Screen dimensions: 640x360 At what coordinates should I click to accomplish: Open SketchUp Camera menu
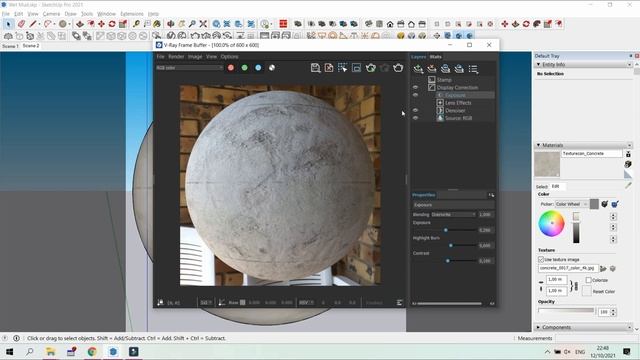[x=51, y=14]
